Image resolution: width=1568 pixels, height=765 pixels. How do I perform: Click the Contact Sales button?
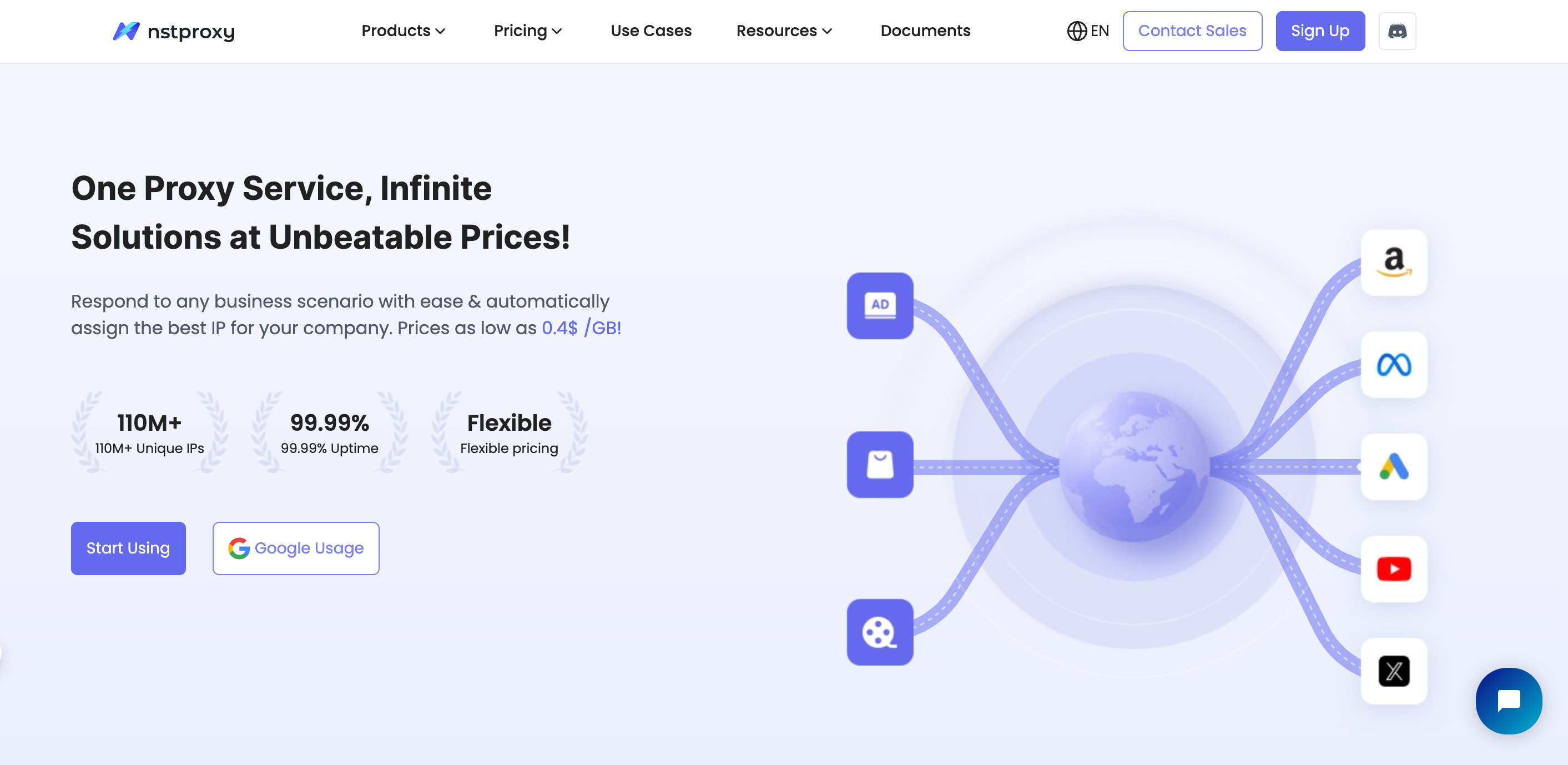1191,31
